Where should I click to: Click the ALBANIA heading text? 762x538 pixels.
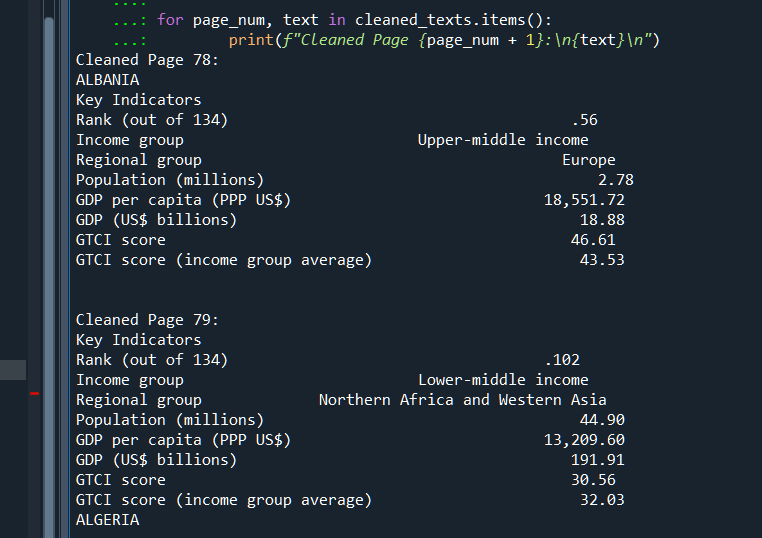[x=107, y=80]
